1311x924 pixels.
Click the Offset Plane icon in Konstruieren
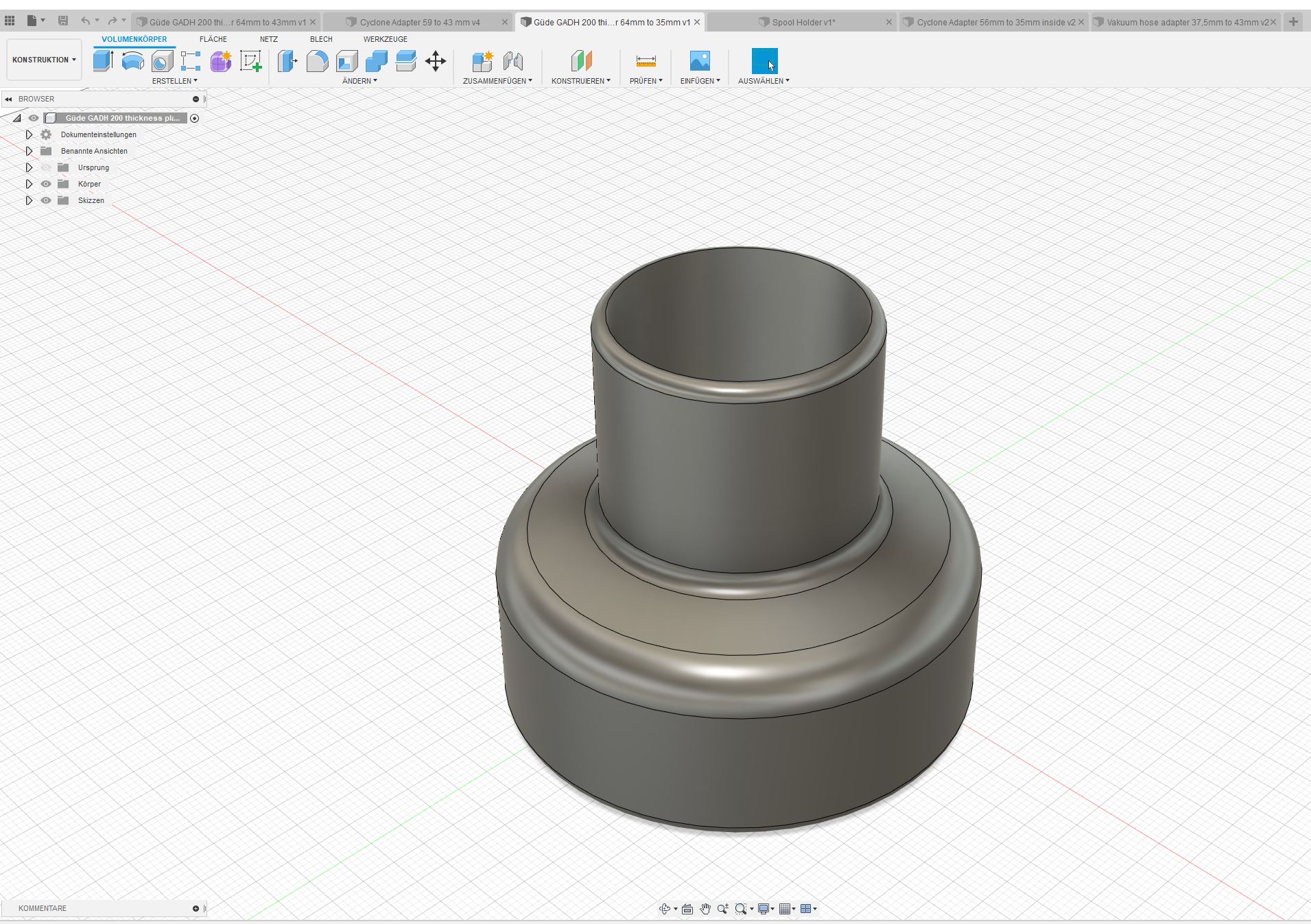pyautogui.click(x=581, y=61)
